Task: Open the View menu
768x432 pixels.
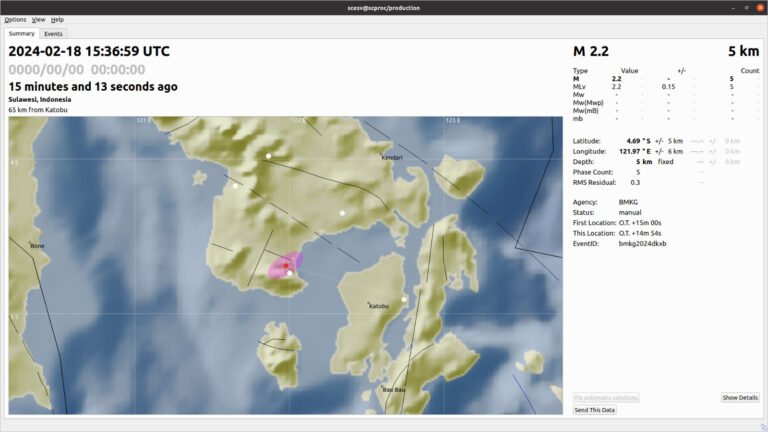Action: point(38,20)
